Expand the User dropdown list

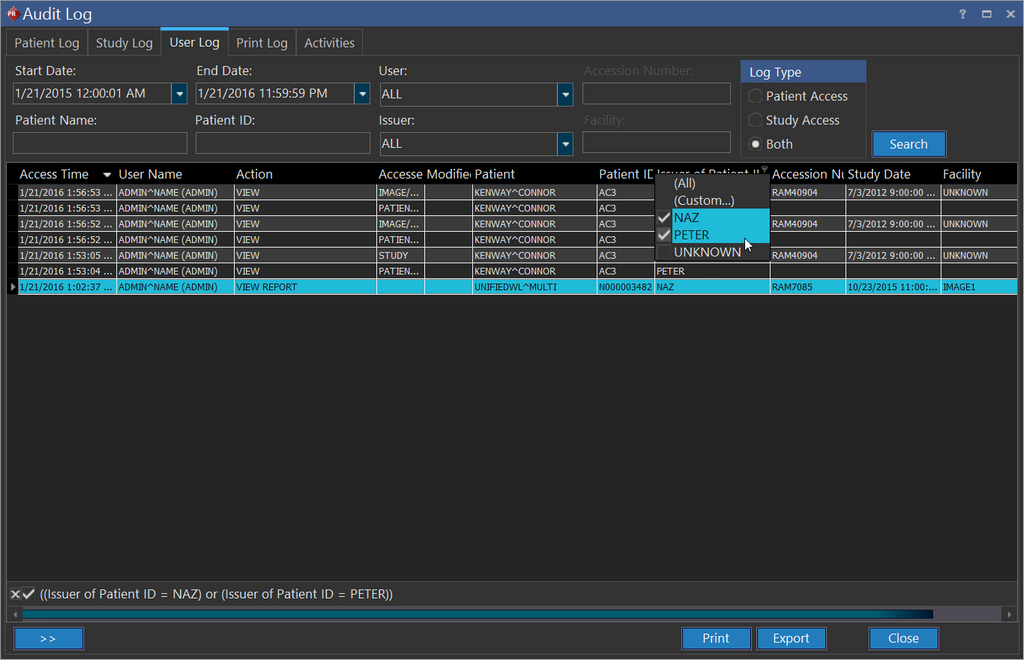[x=565, y=94]
